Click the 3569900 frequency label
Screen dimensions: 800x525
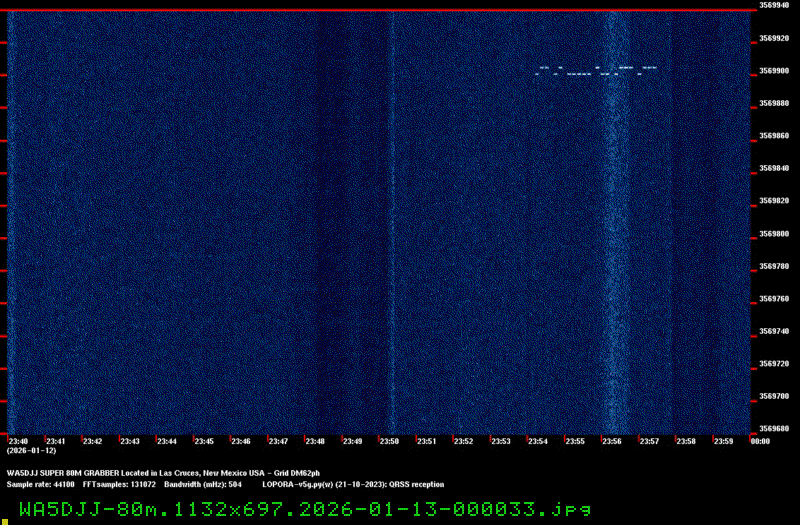pos(774,71)
